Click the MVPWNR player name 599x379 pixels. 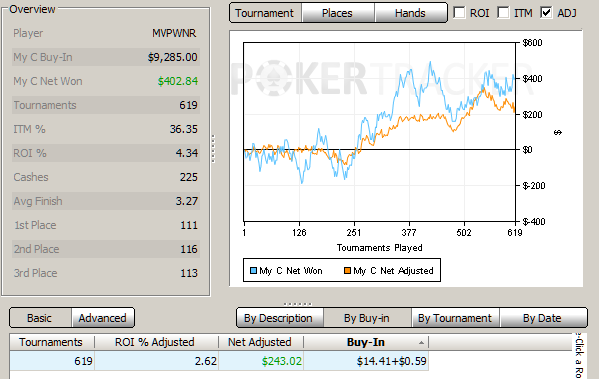point(174,33)
